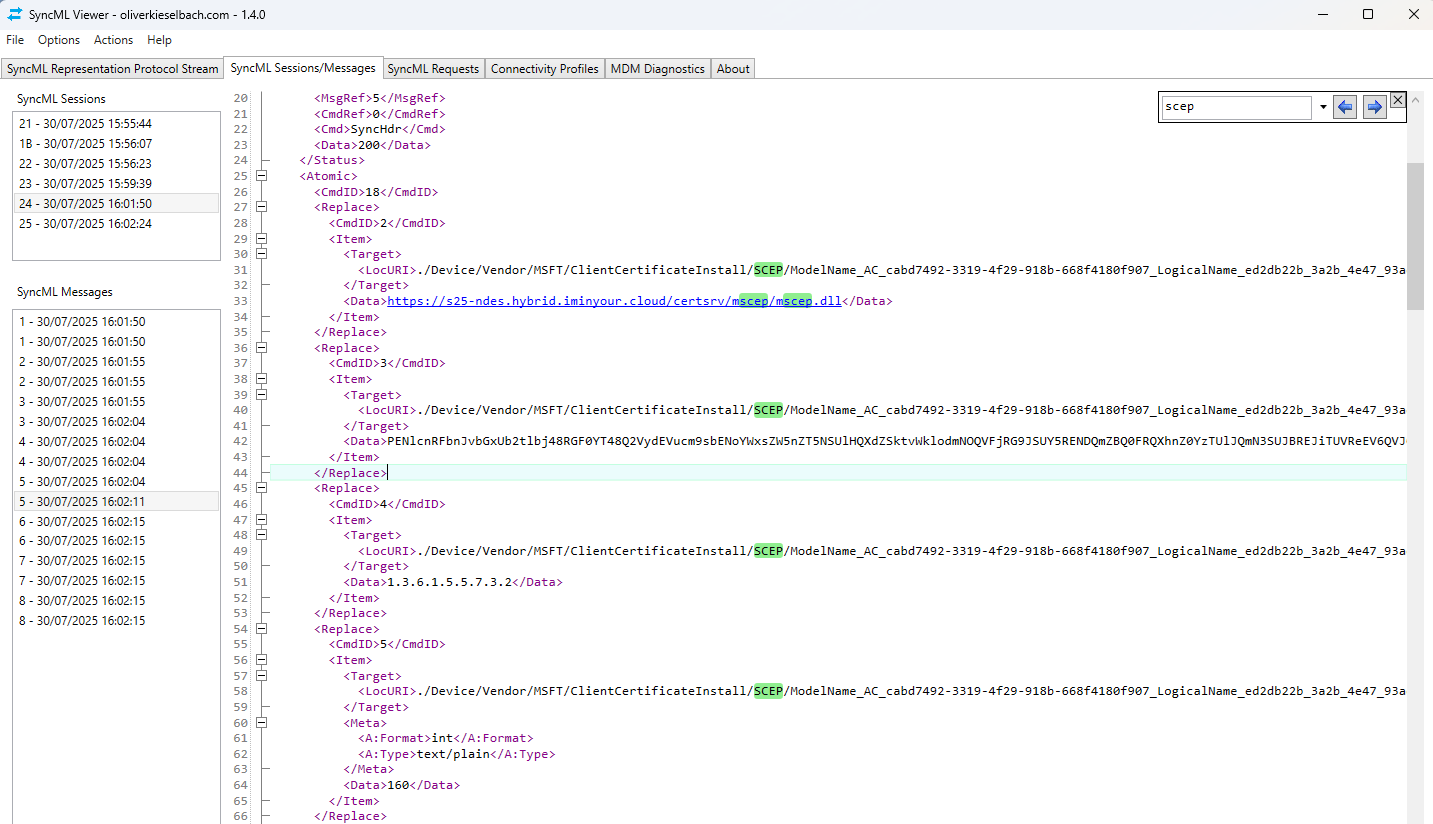Open the File menu
This screenshot has width=1433, height=824.
(x=15, y=40)
